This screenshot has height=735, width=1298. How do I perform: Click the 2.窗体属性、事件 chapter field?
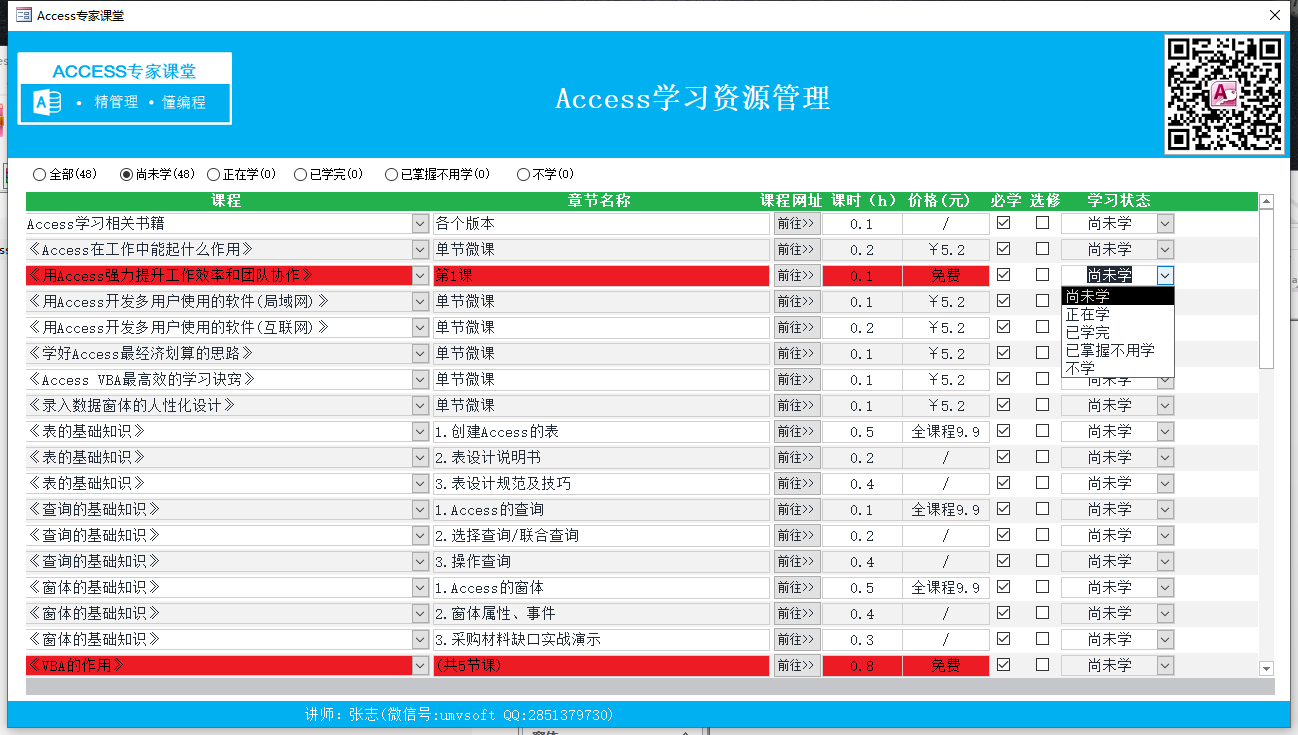601,614
